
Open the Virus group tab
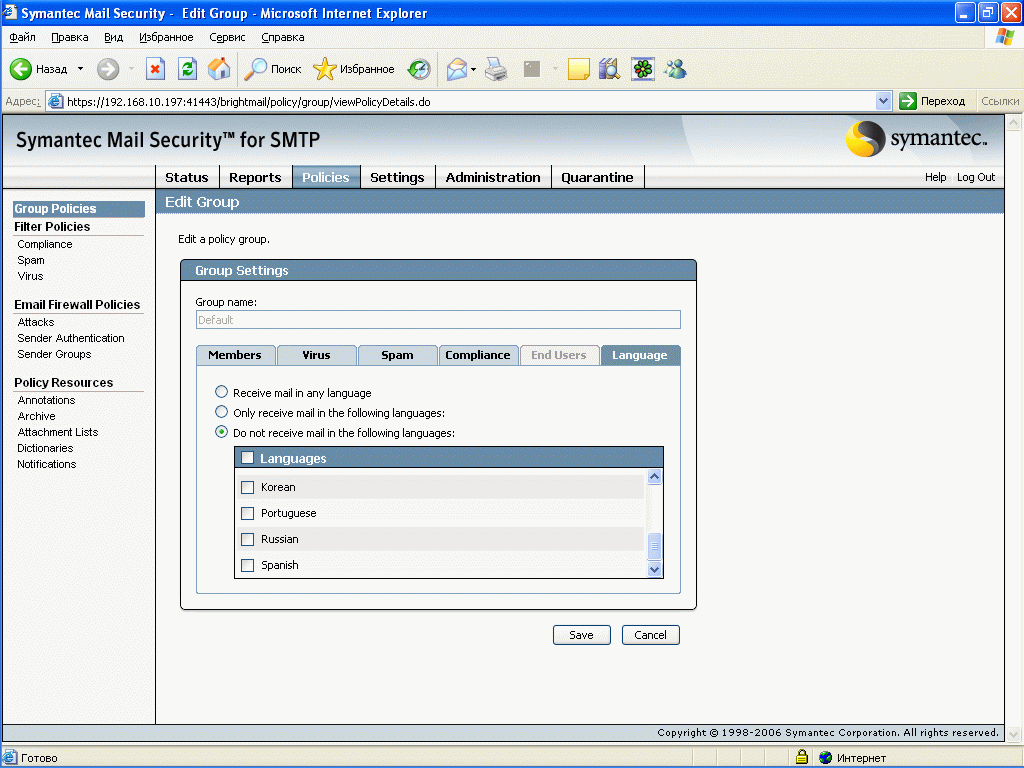[317, 355]
